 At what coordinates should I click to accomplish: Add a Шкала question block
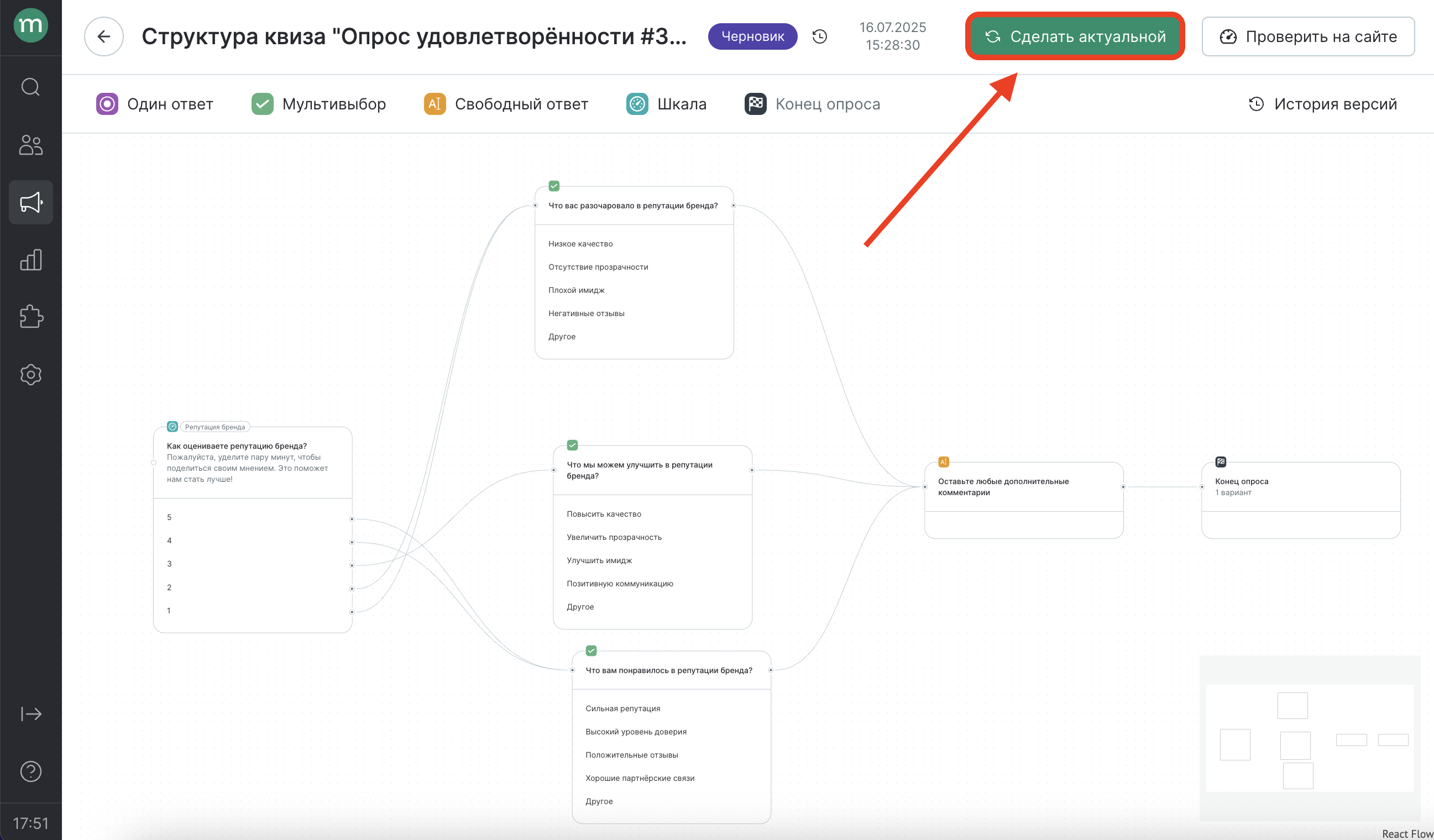click(x=666, y=104)
